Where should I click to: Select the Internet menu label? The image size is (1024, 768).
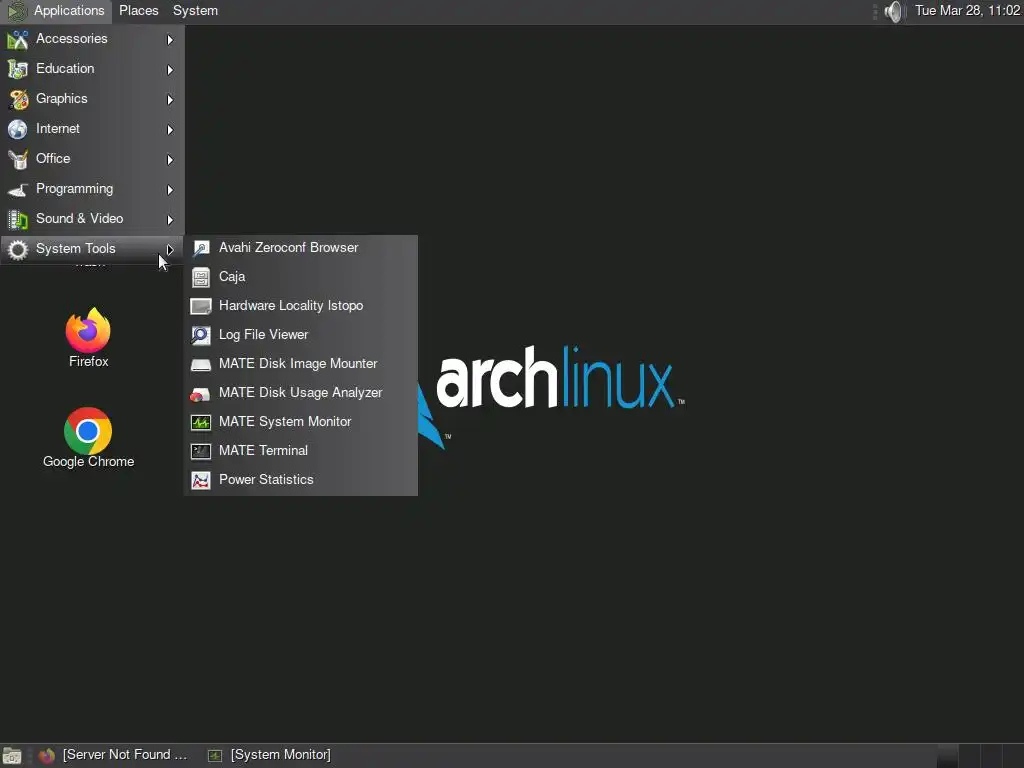click(x=58, y=129)
